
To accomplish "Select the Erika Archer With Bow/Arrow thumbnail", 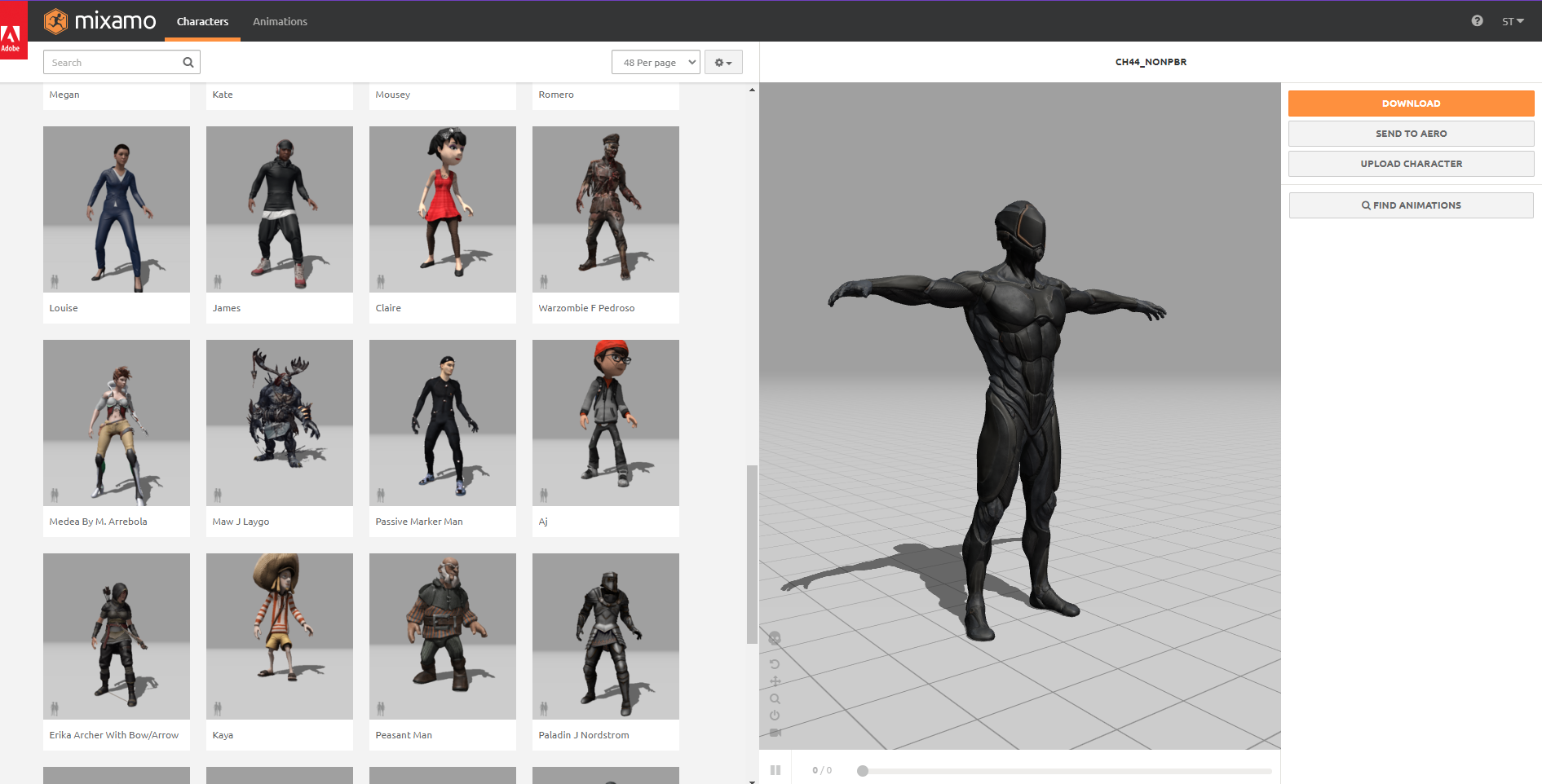I will coord(117,636).
